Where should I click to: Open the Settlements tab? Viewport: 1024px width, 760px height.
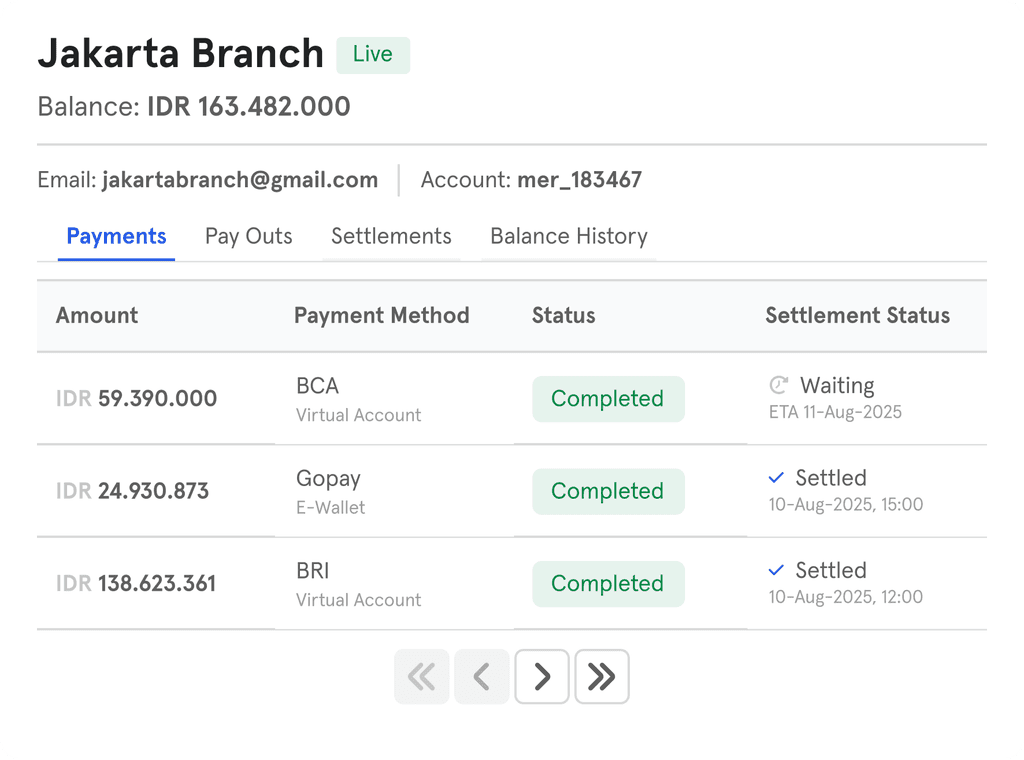(391, 236)
